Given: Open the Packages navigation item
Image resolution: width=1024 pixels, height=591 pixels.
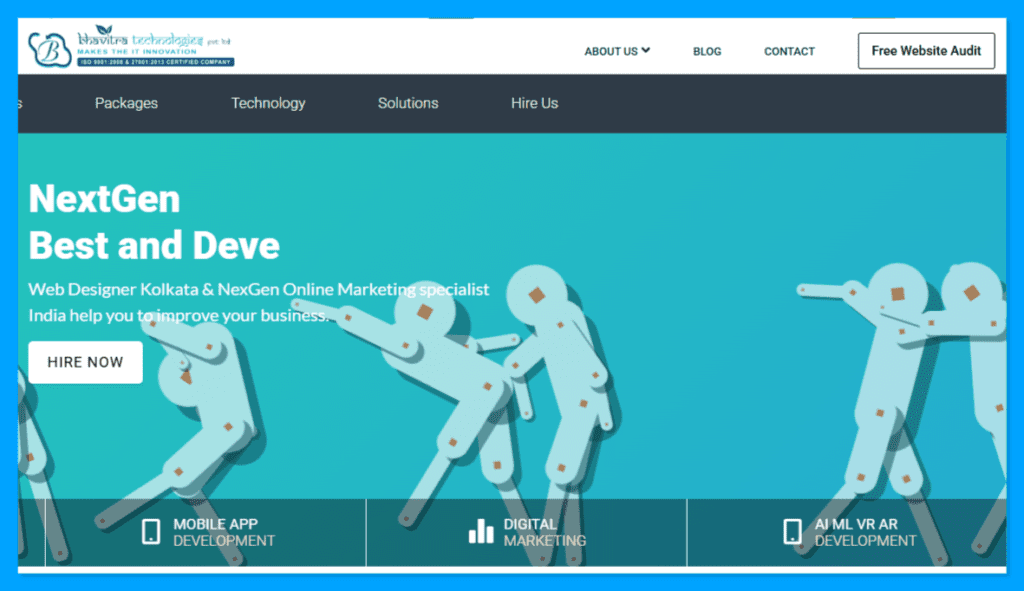Looking at the screenshot, I should [x=126, y=103].
